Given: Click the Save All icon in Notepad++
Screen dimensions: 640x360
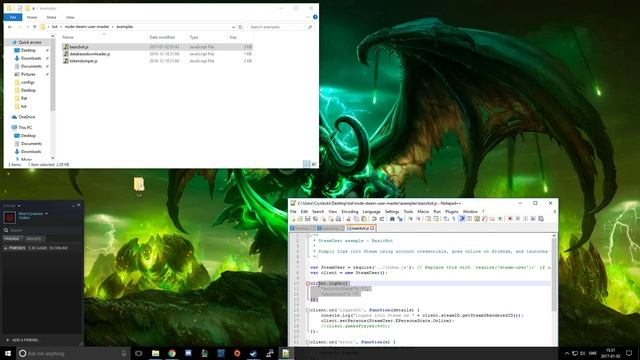Looking at the screenshot, I should pos(315,219).
